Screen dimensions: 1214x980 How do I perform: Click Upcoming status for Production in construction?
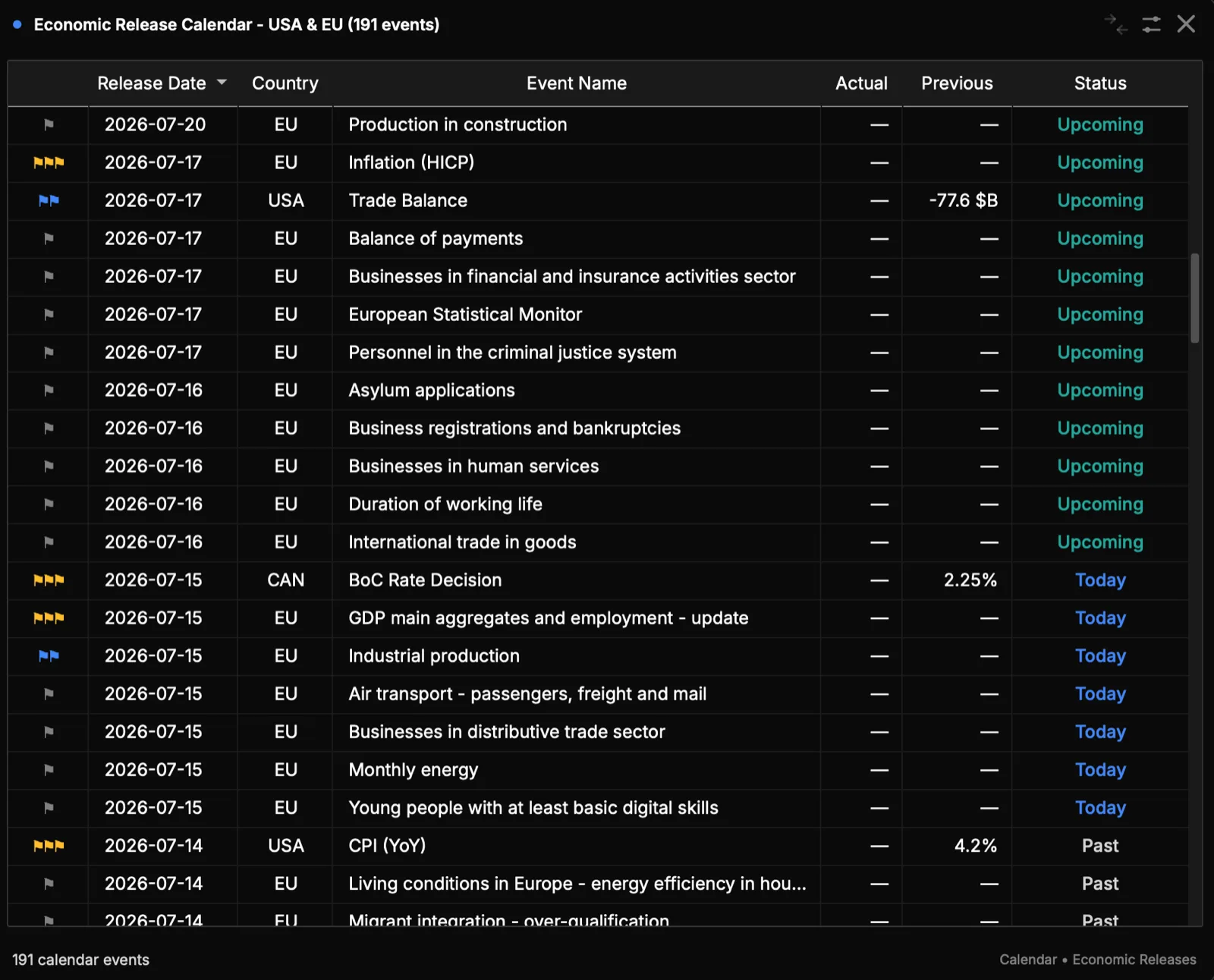click(1100, 124)
